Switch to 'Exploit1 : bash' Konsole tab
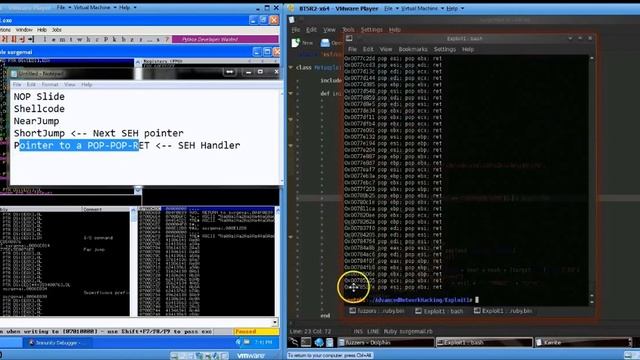 (439, 311)
